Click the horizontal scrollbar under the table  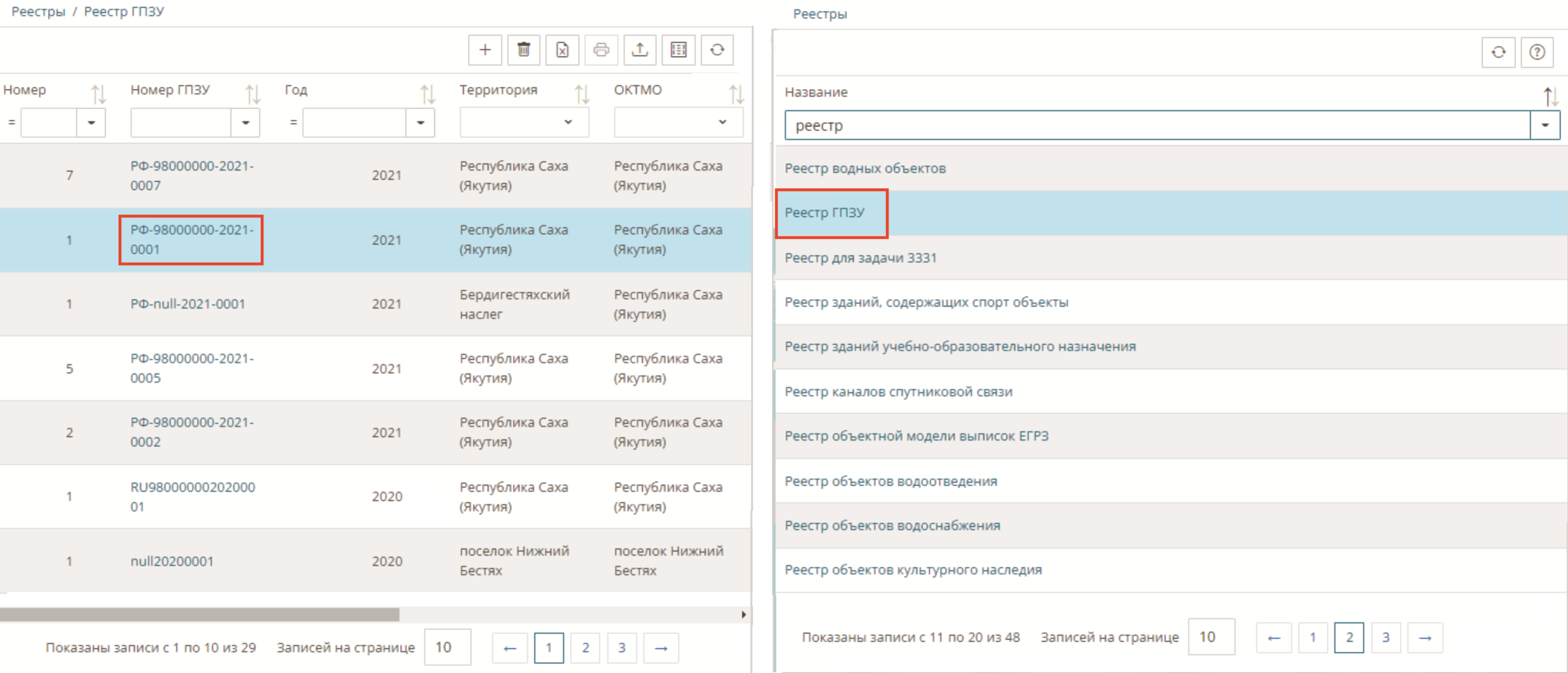click(x=199, y=614)
